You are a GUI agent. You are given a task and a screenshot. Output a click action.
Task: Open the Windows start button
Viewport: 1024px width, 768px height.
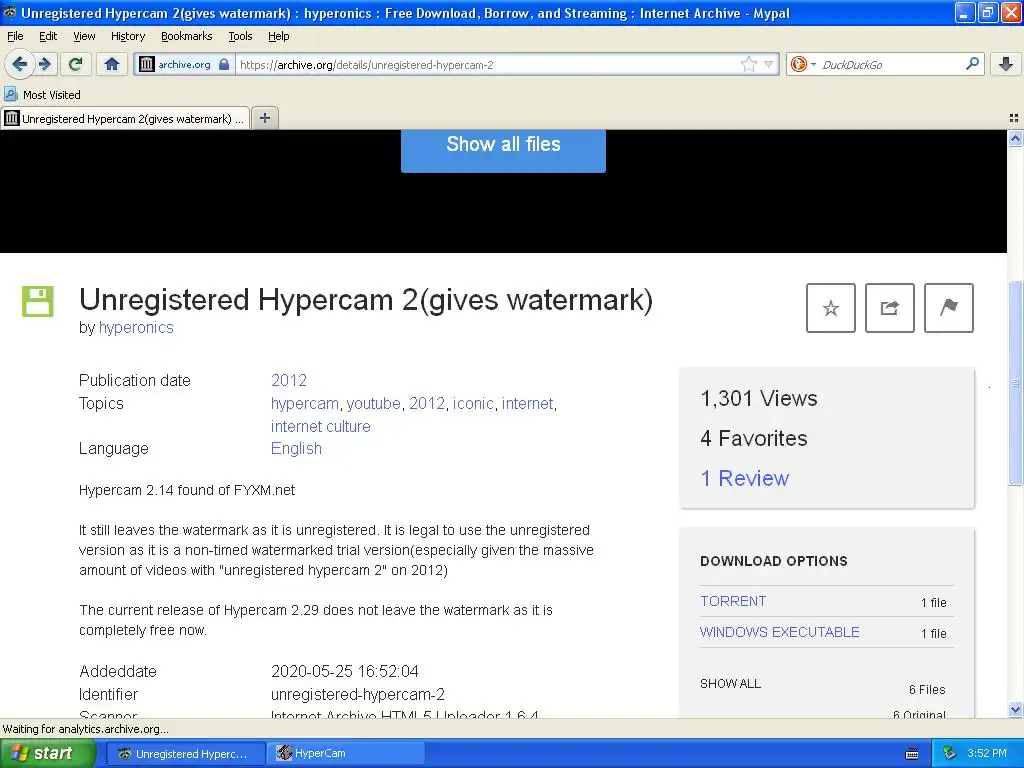pyautogui.click(x=47, y=753)
